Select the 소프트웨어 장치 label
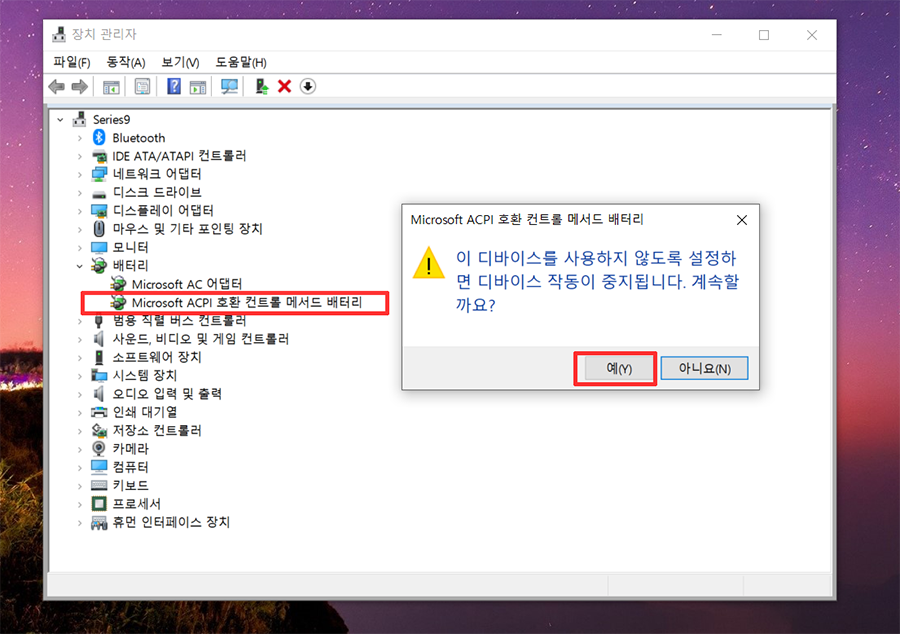The width and height of the screenshot is (900, 634). coord(157,357)
